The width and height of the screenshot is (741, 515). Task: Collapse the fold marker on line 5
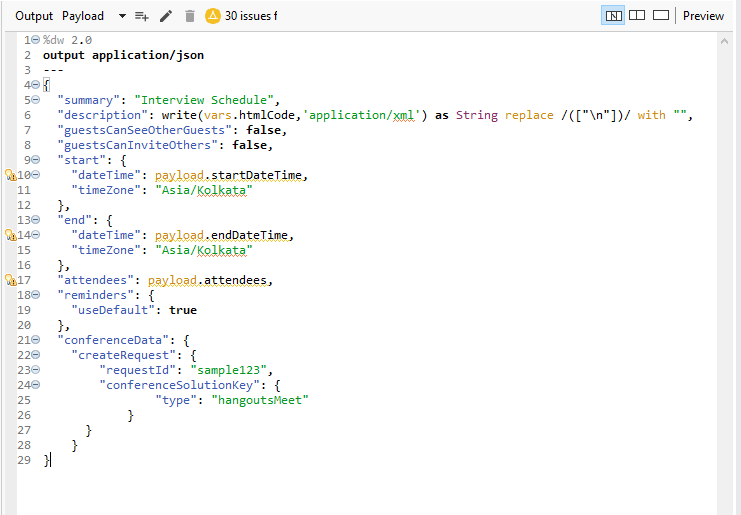point(36,100)
